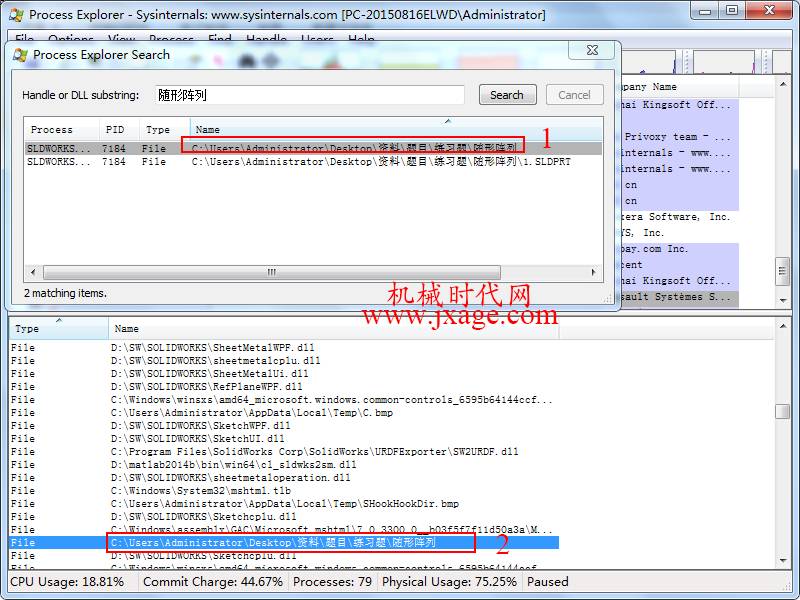Screen dimensions: 800x600
Task: Select the Software, Inc. company row
Action: (x=680, y=217)
